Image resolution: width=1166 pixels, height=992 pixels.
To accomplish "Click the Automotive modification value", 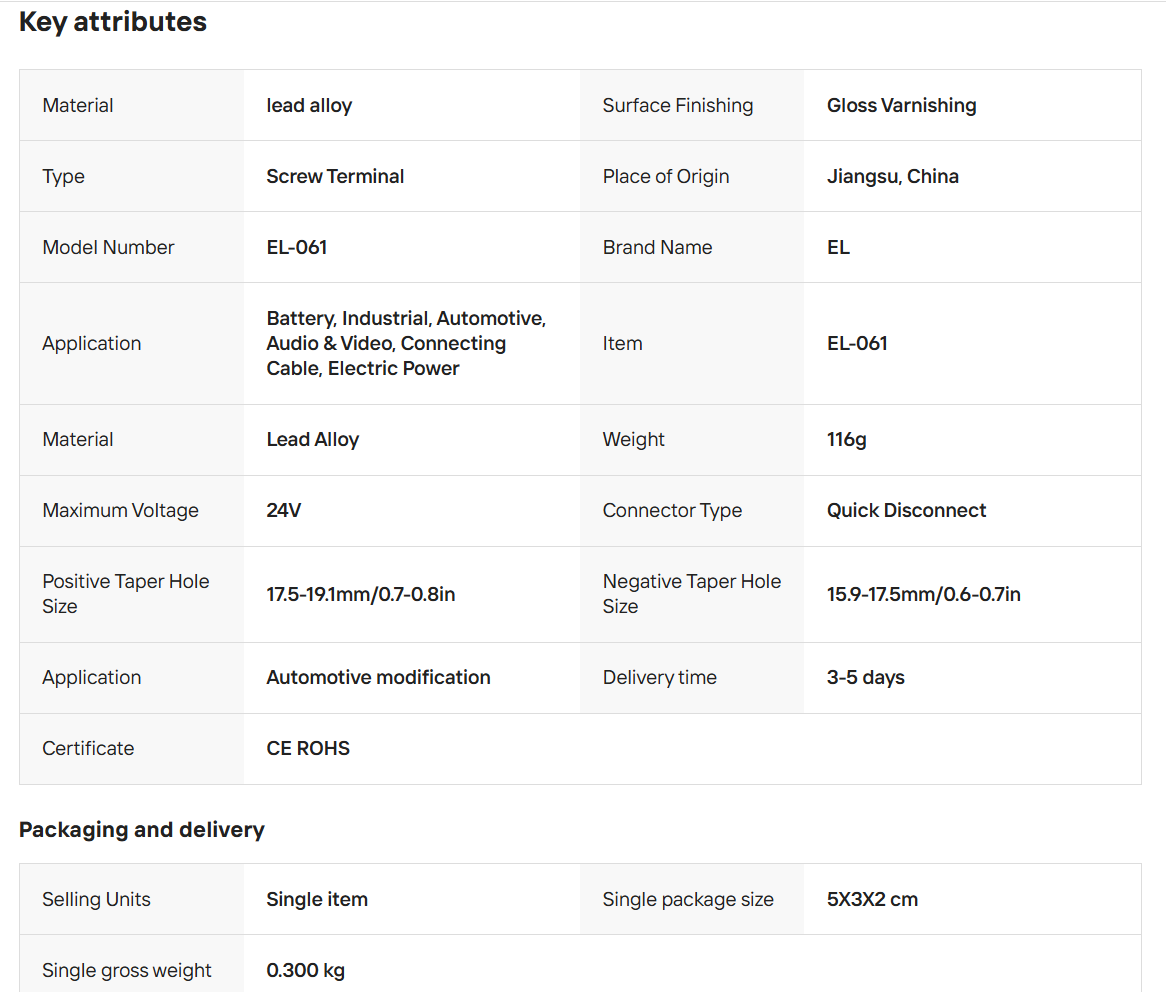I will (378, 677).
